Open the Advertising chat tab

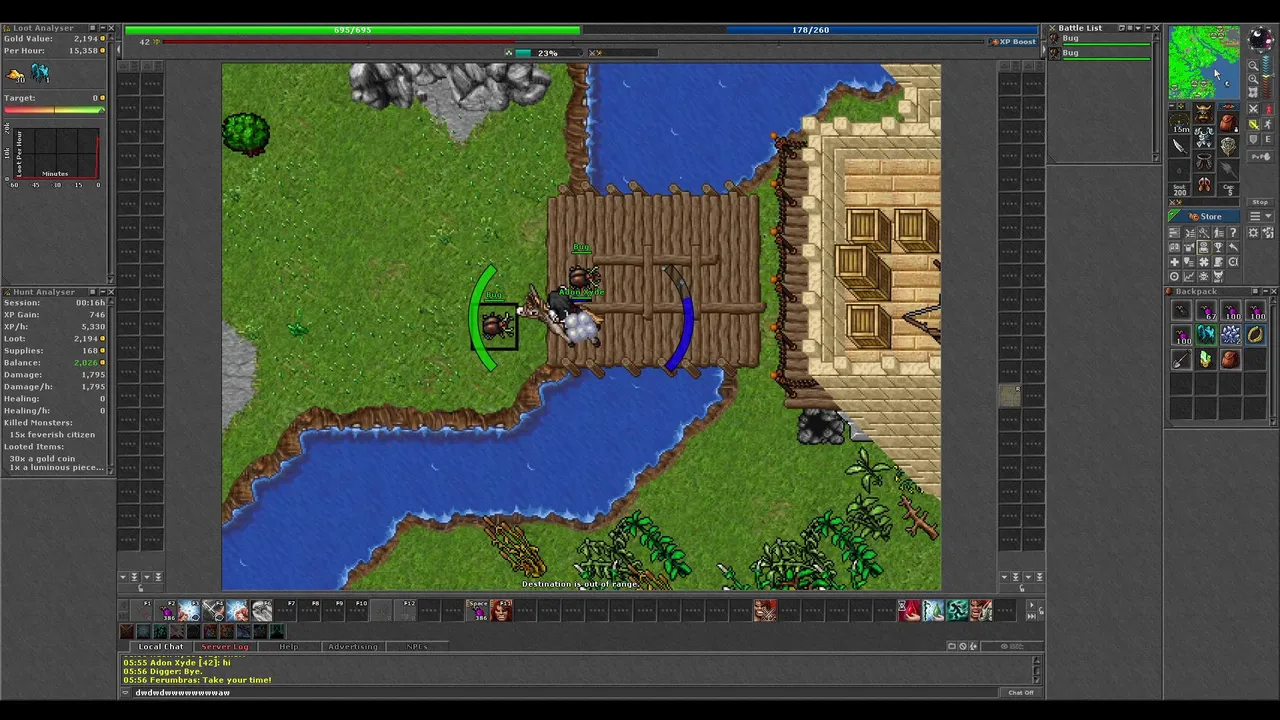[353, 647]
